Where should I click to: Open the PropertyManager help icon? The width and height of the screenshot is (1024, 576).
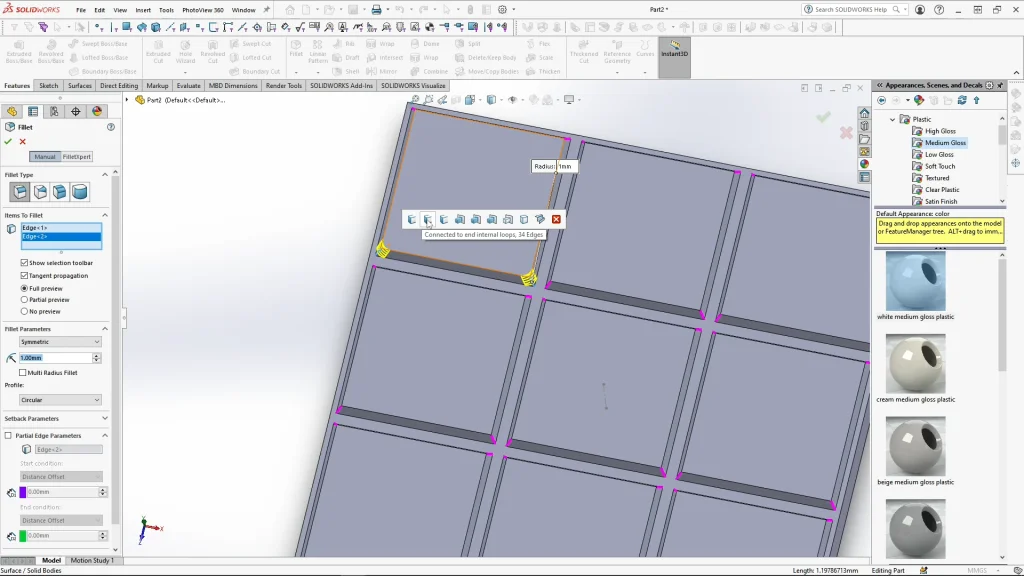[111, 127]
